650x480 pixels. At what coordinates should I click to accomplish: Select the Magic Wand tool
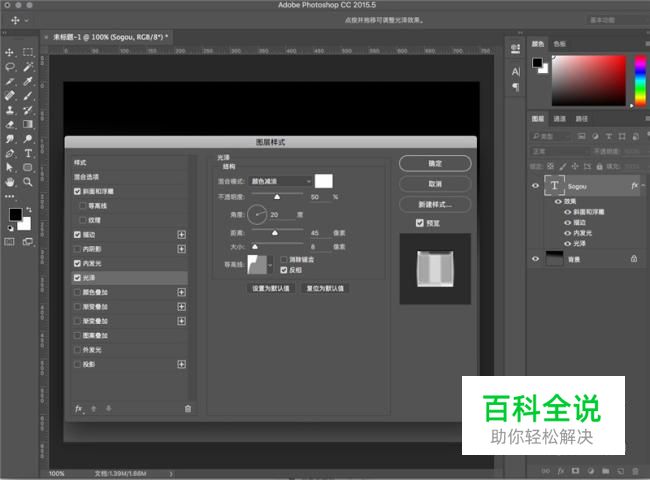pyautogui.click(x=27, y=67)
